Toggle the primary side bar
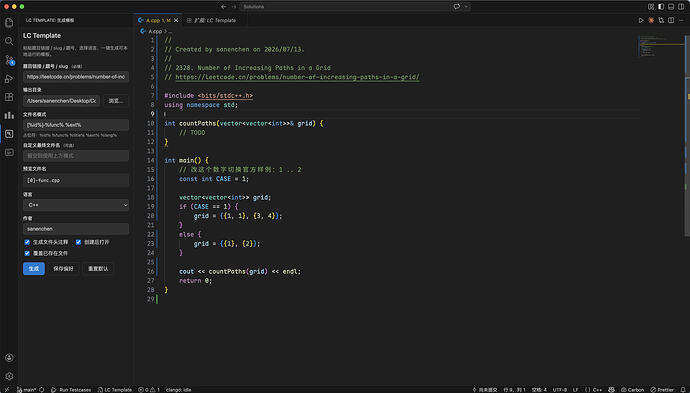This screenshot has height=393, width=690. [661, 7]
